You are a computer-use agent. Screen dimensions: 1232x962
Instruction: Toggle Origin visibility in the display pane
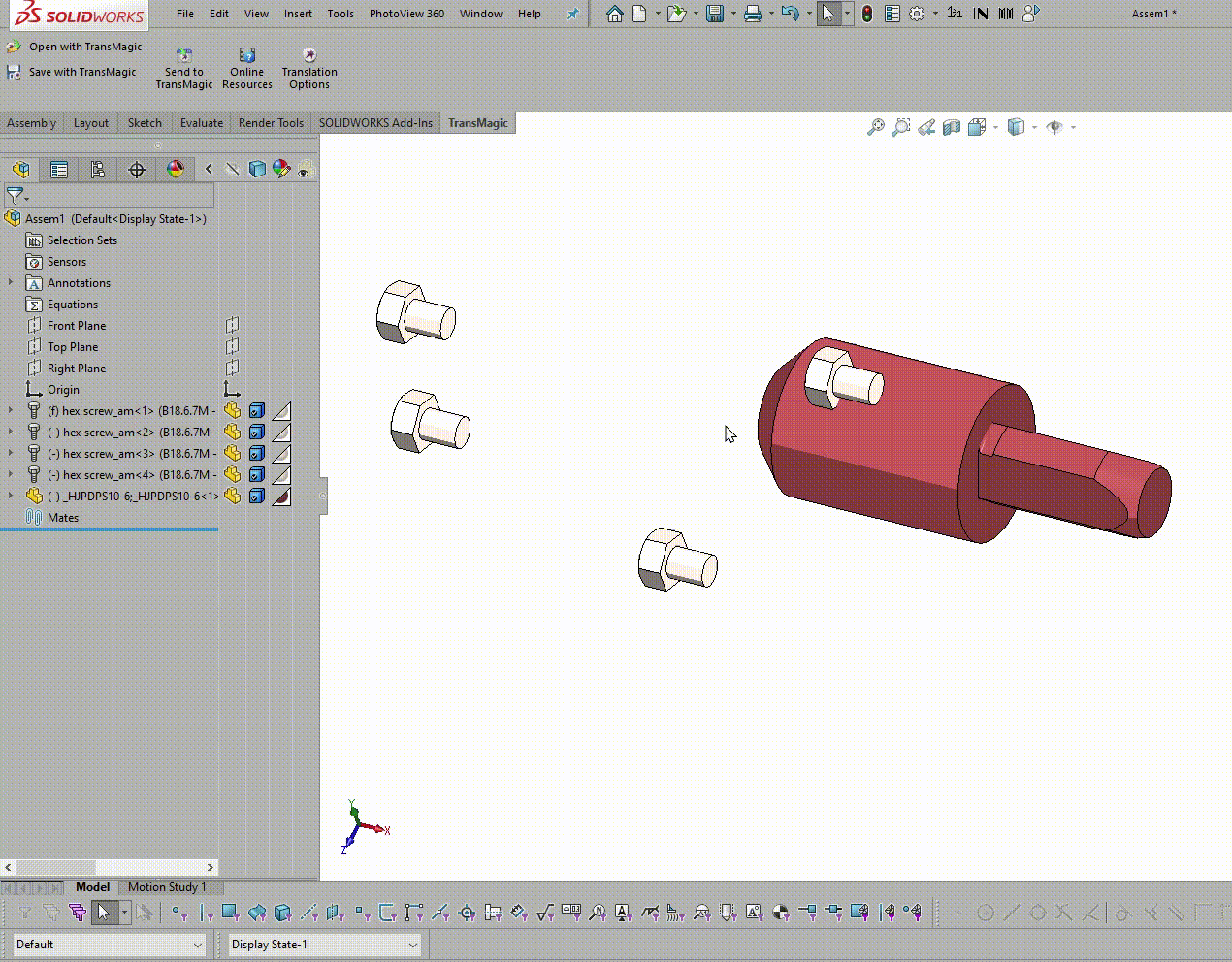(232, 390)
